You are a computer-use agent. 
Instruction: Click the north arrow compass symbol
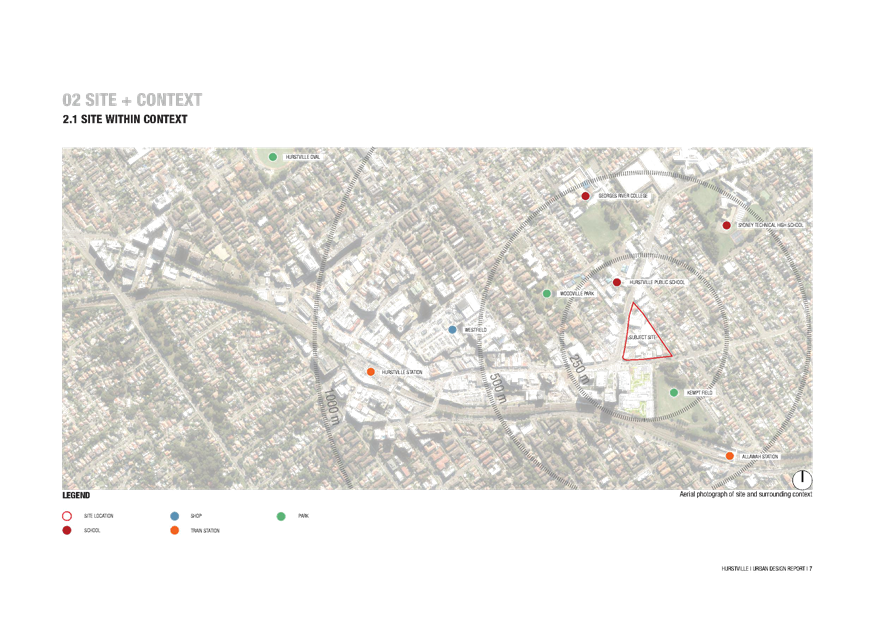pyautogui.click(x=802, y=480)
